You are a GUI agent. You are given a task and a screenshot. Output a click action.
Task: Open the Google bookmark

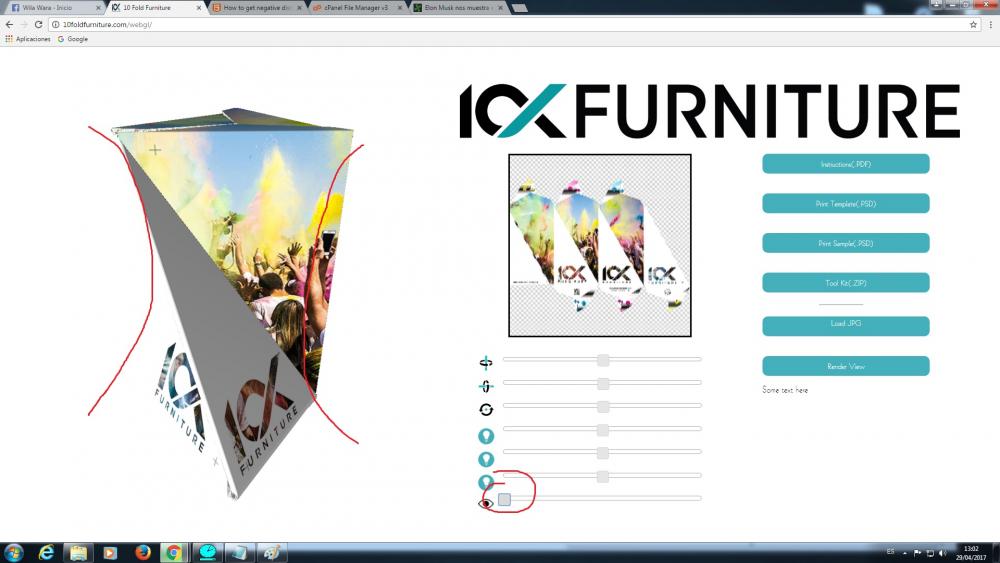pos(72,39)
